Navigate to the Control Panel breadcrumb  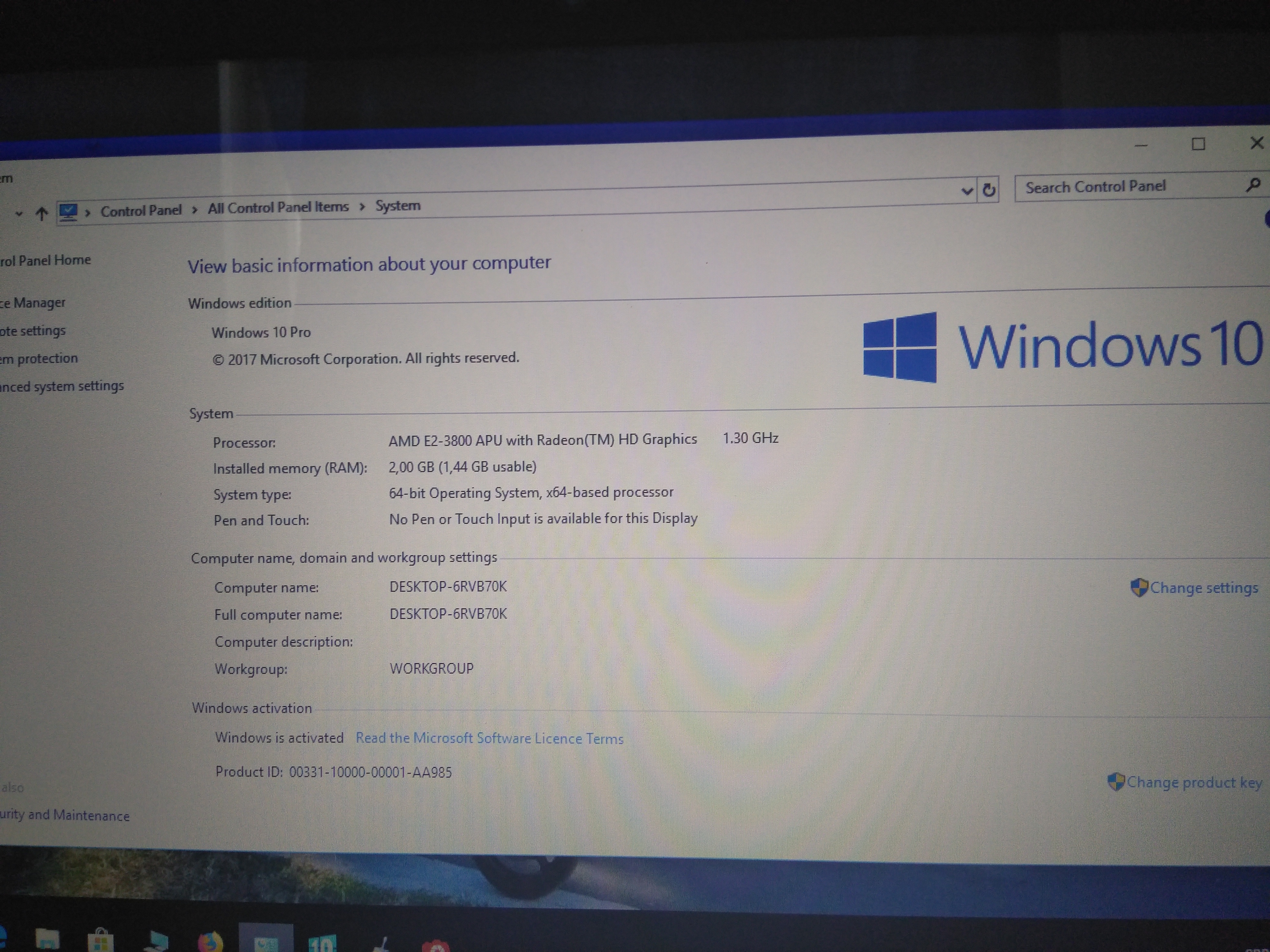click(141, 211)
